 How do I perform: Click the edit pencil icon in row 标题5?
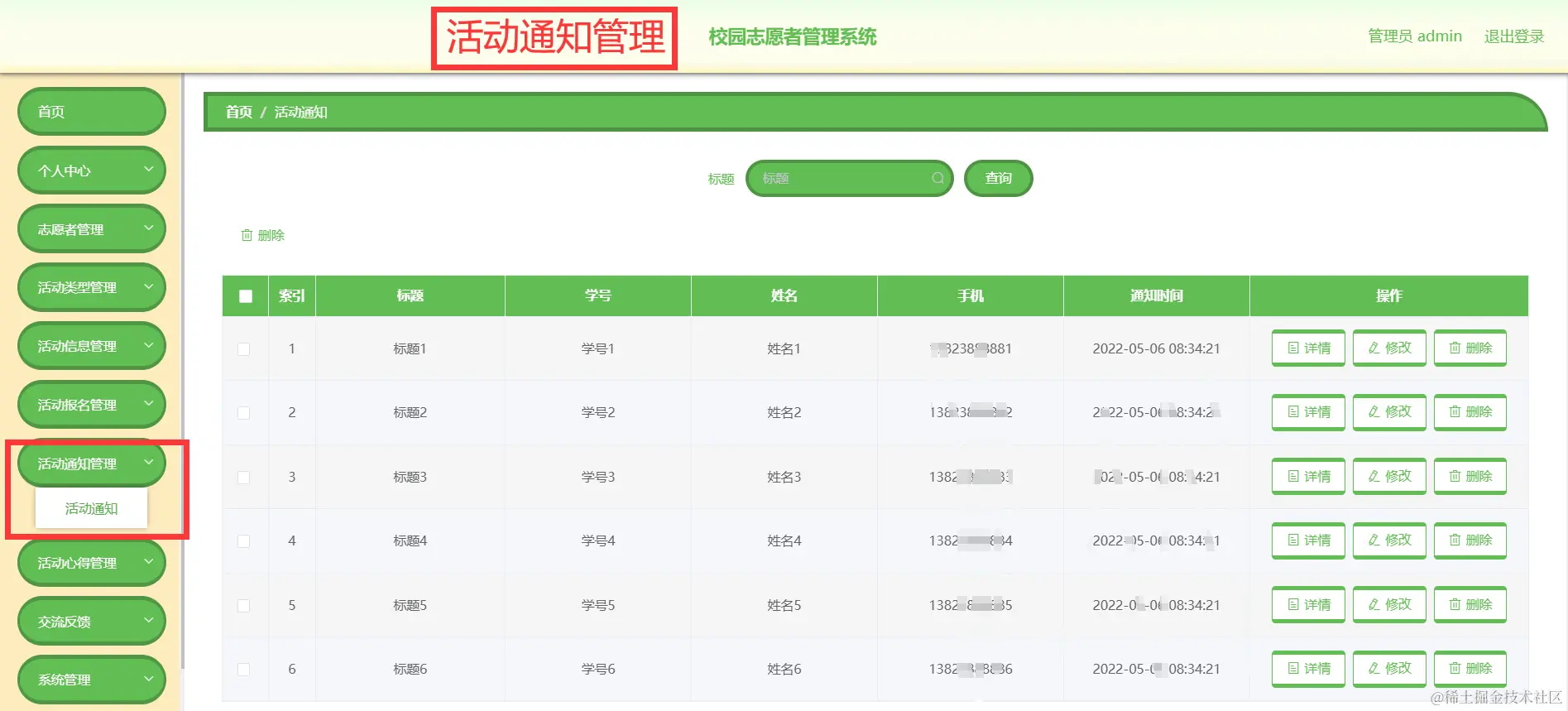[1374, 605]
